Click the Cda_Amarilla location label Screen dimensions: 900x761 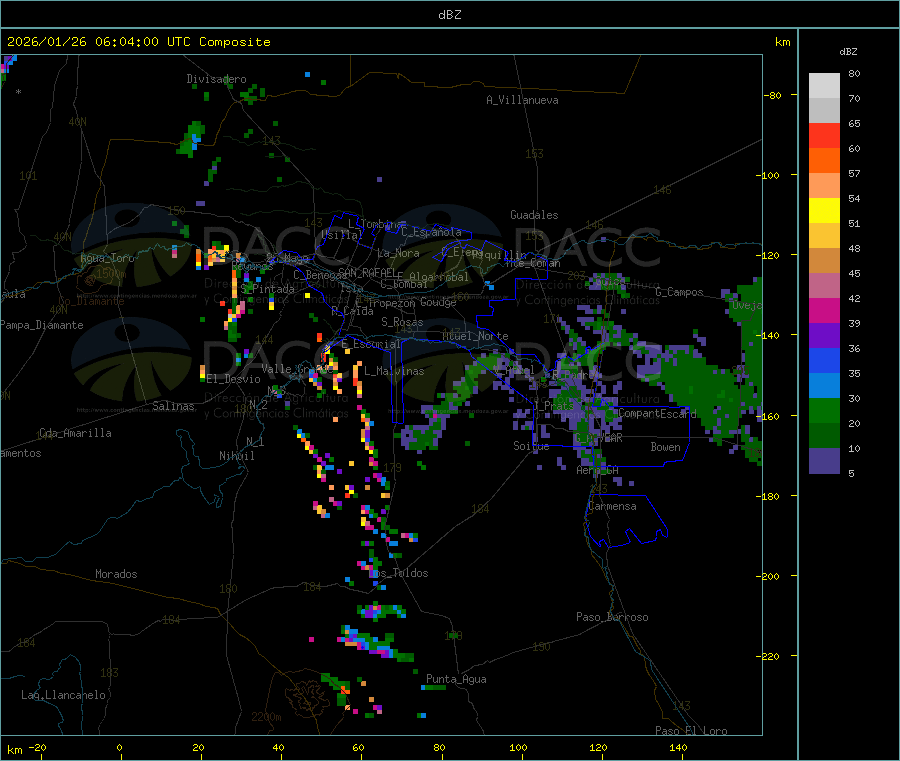pyautogui.click(x=75, y=433)
